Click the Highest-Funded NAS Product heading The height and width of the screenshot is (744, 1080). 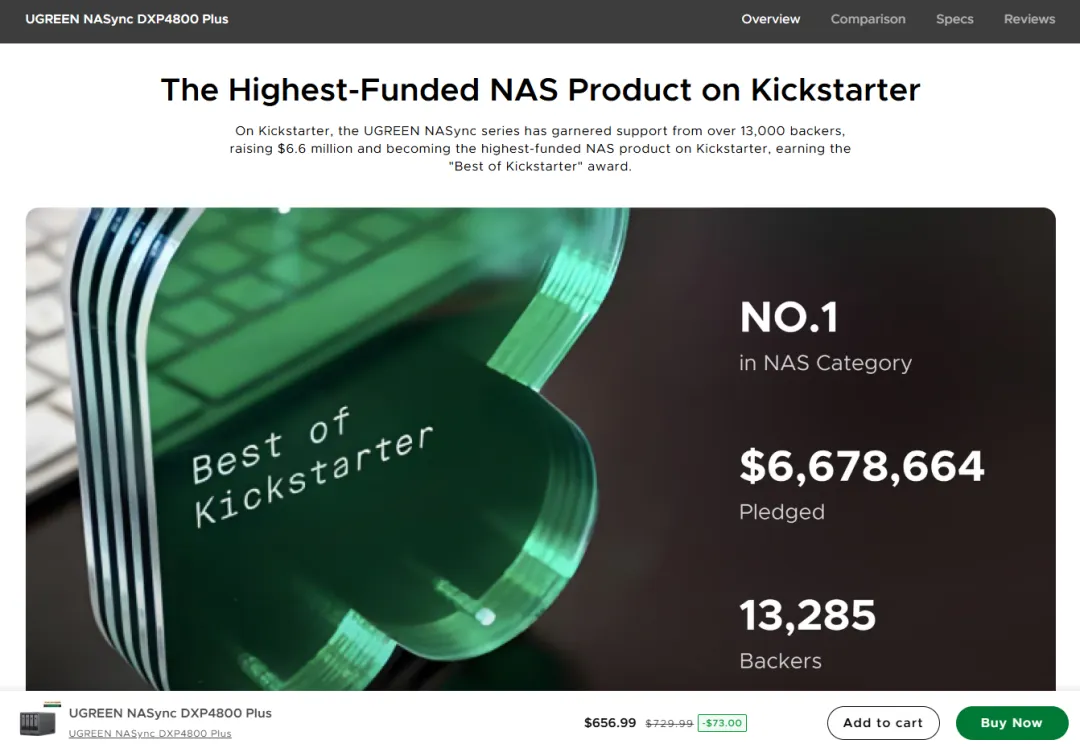[x=540, y=90]
